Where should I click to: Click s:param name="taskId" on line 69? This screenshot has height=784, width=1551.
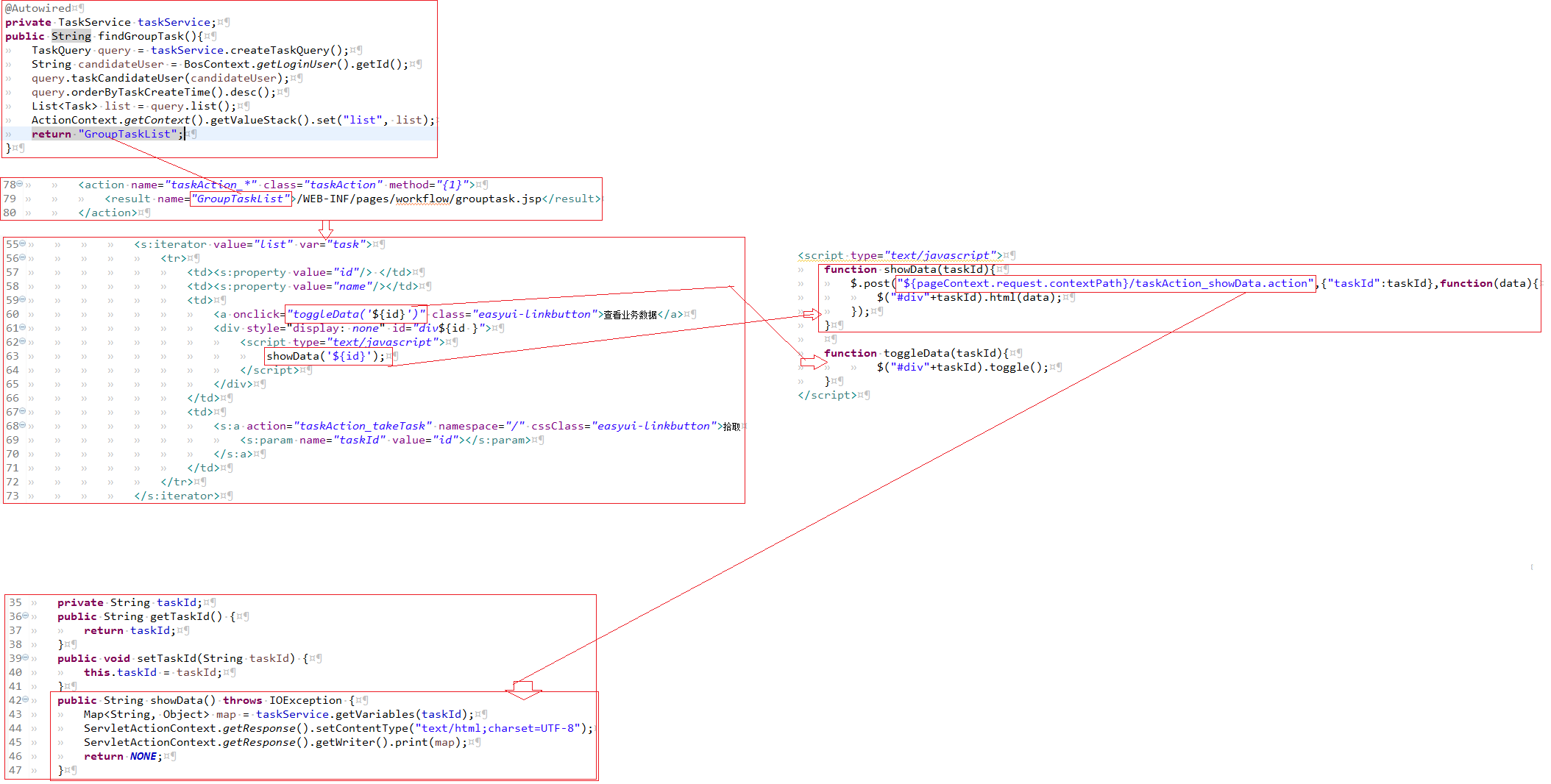click(x=313, y=440)
